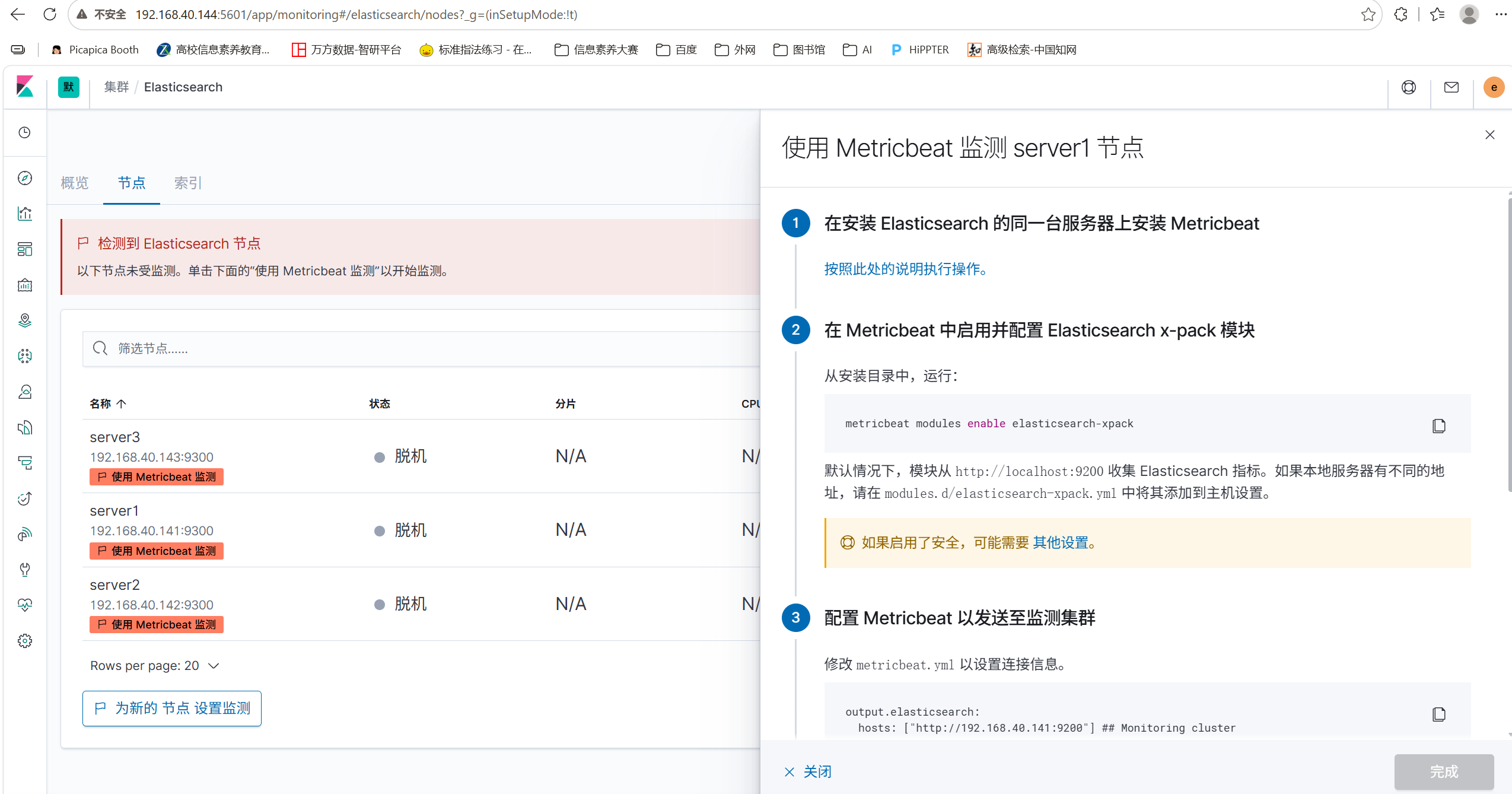Open the Kibana help menu icon
This screenshot has height=794, width=1512.
coord(1409,87)
